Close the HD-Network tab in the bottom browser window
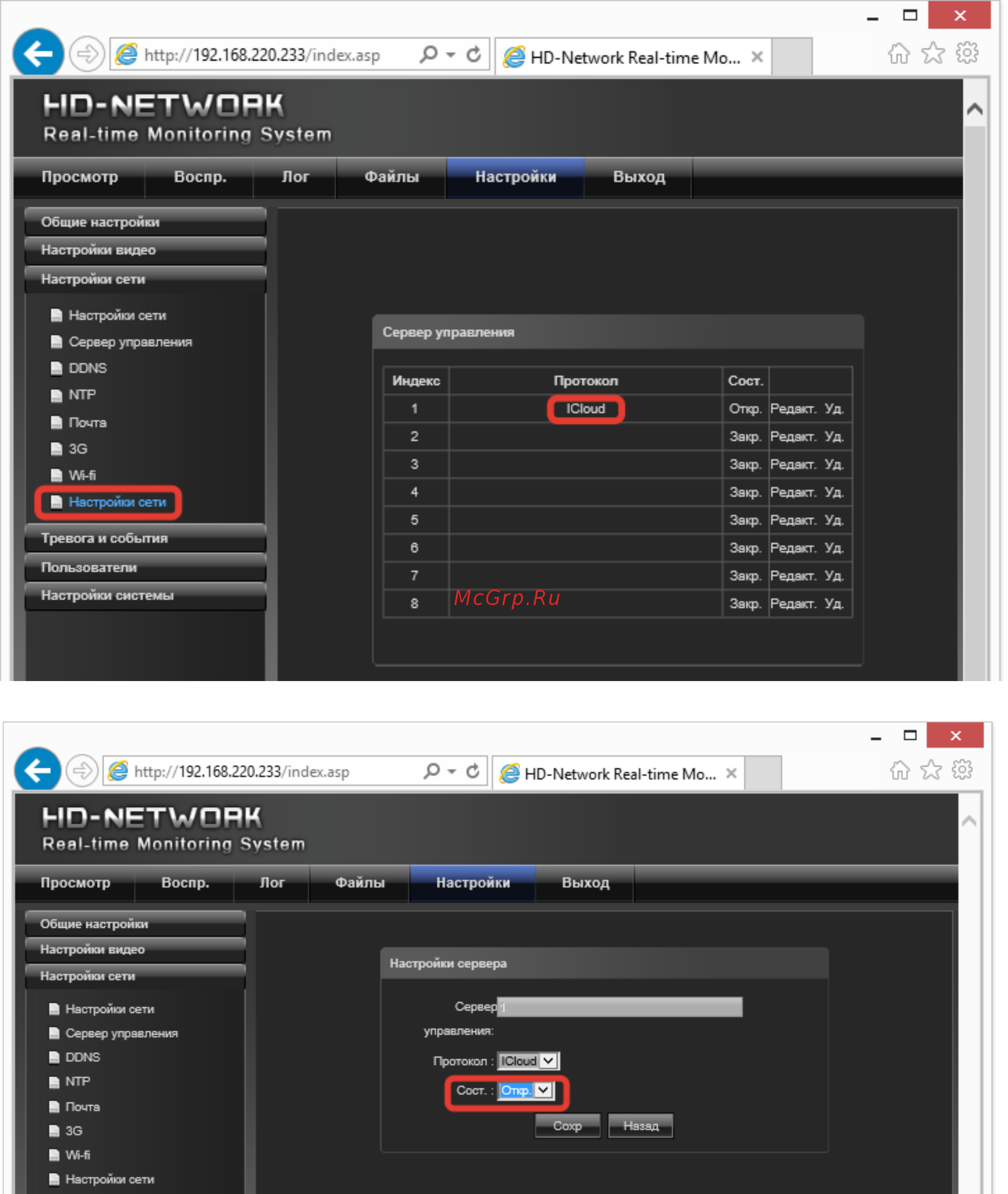1008x1194 pixels. [731, 773]
